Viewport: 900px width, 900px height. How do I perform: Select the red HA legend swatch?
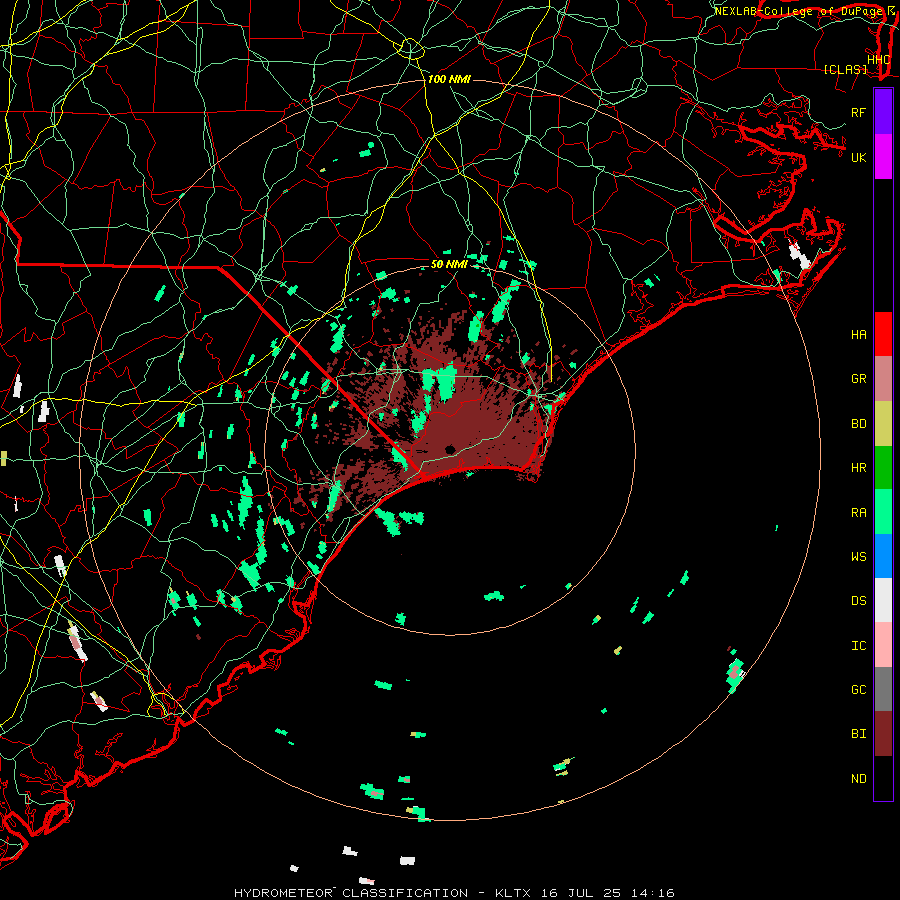(x=883, y=334)
